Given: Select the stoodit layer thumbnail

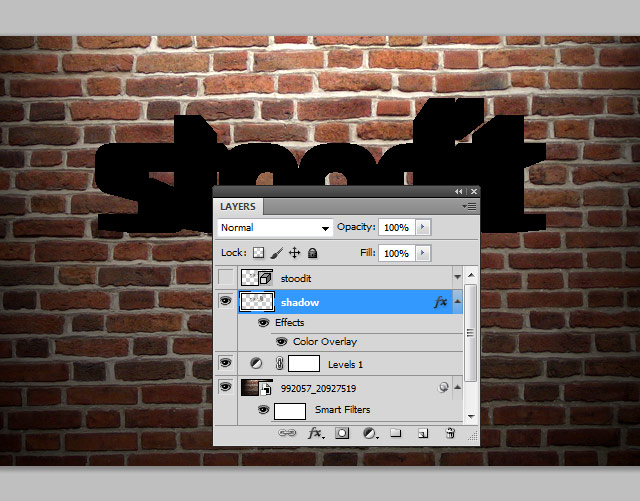Looking at the screenshot, I should click(257, 278).
